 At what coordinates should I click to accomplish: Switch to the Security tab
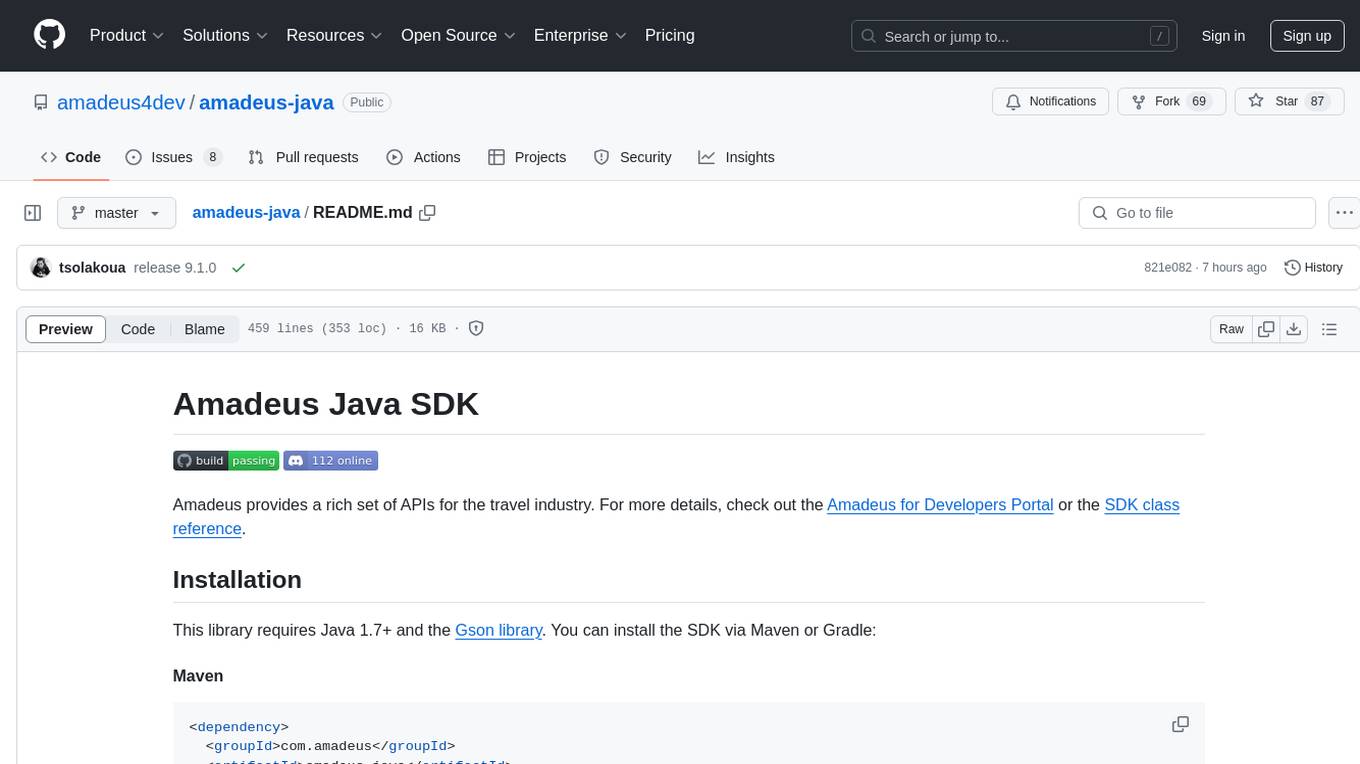(x=632, y=157)
